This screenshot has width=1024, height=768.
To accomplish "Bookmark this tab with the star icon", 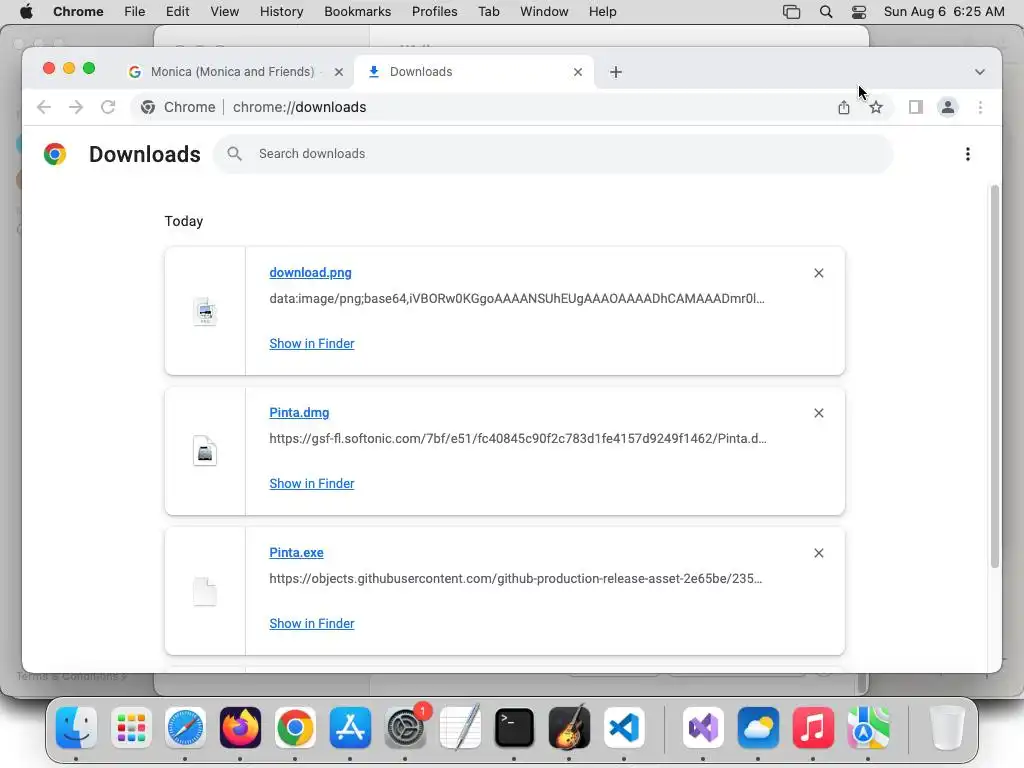I will point(876,107).
